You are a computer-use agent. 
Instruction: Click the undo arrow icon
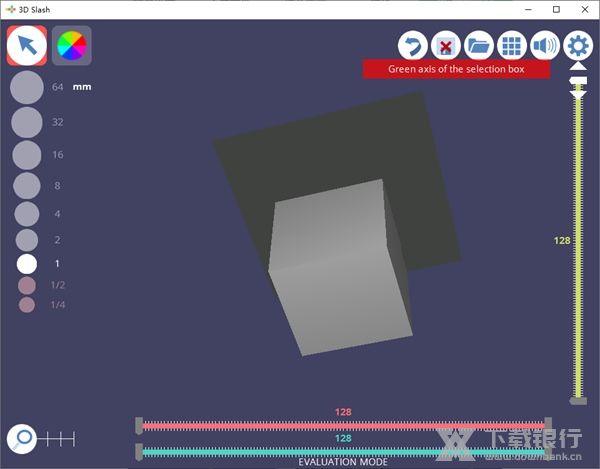click(412, 46)
